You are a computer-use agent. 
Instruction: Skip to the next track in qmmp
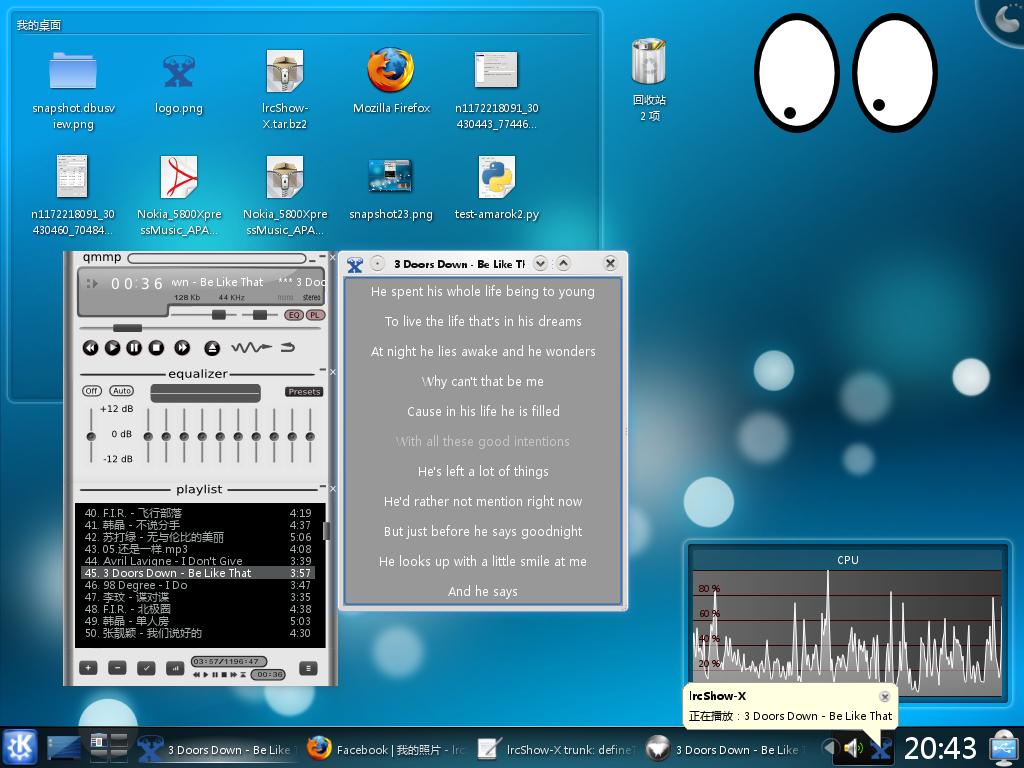click(182, 348)
